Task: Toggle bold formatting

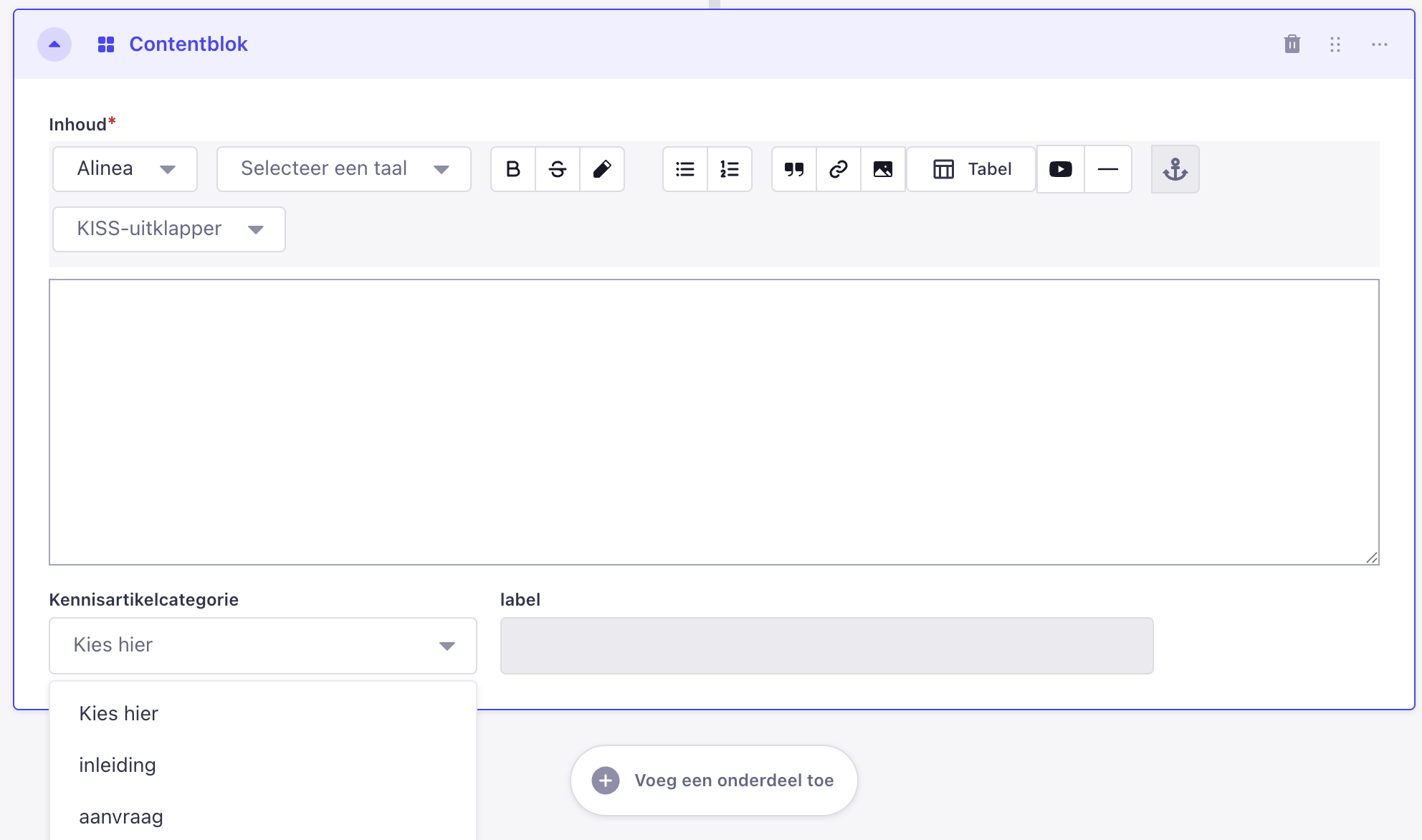Action: 513,169
